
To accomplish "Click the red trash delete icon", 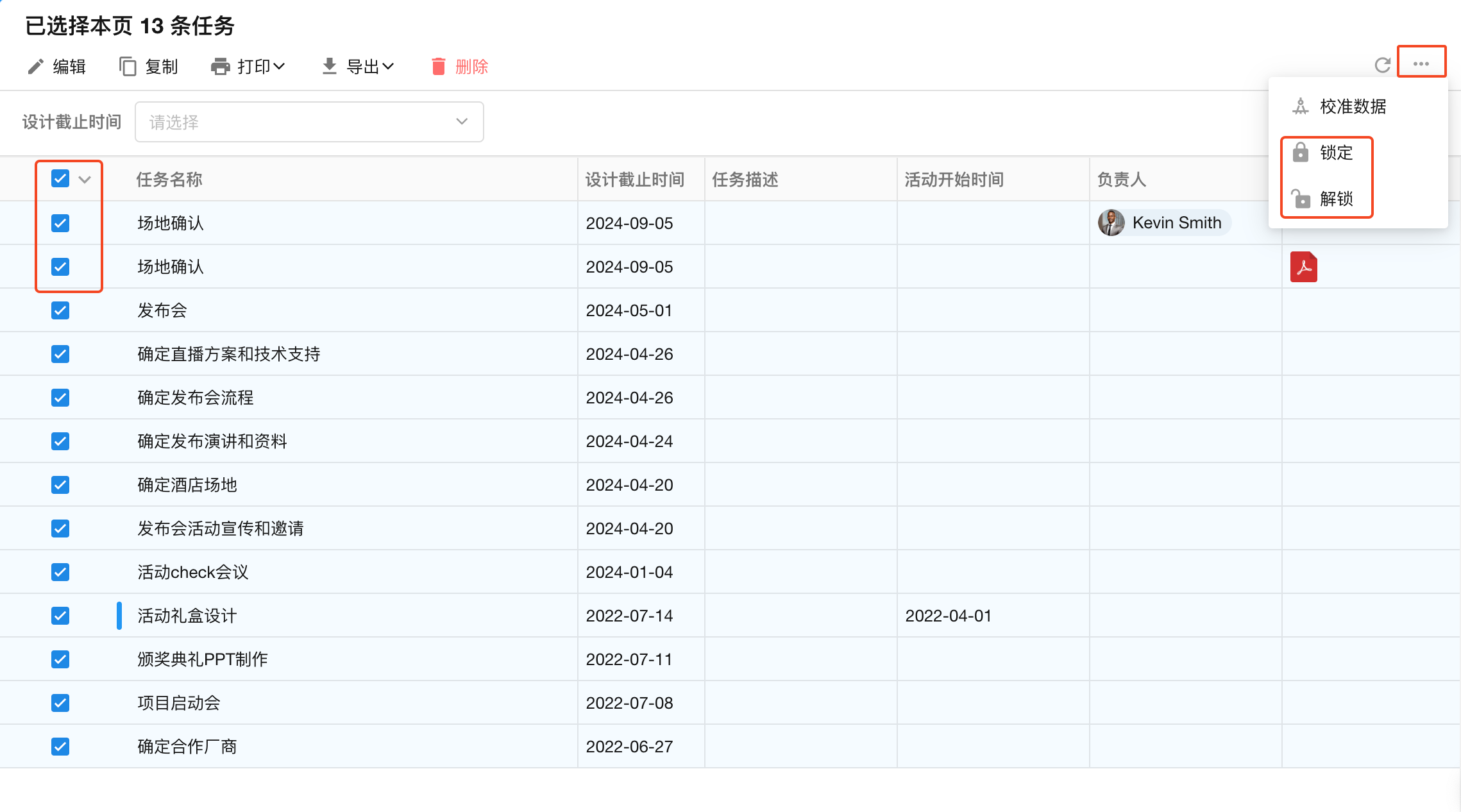I will click(439, 67).
